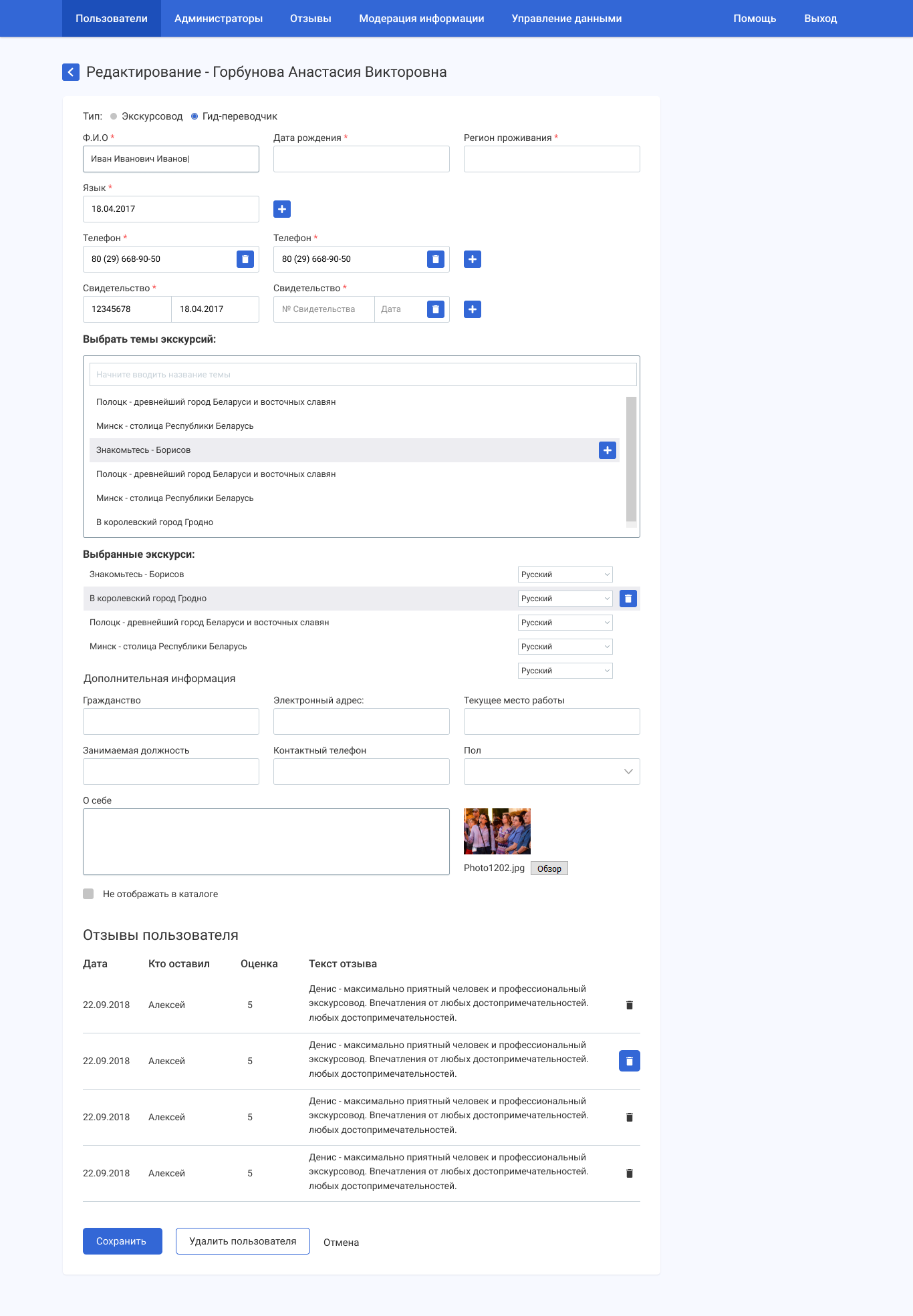Open language dropdown for Знакомьтесь - Борисов excursion

point(565,574)
